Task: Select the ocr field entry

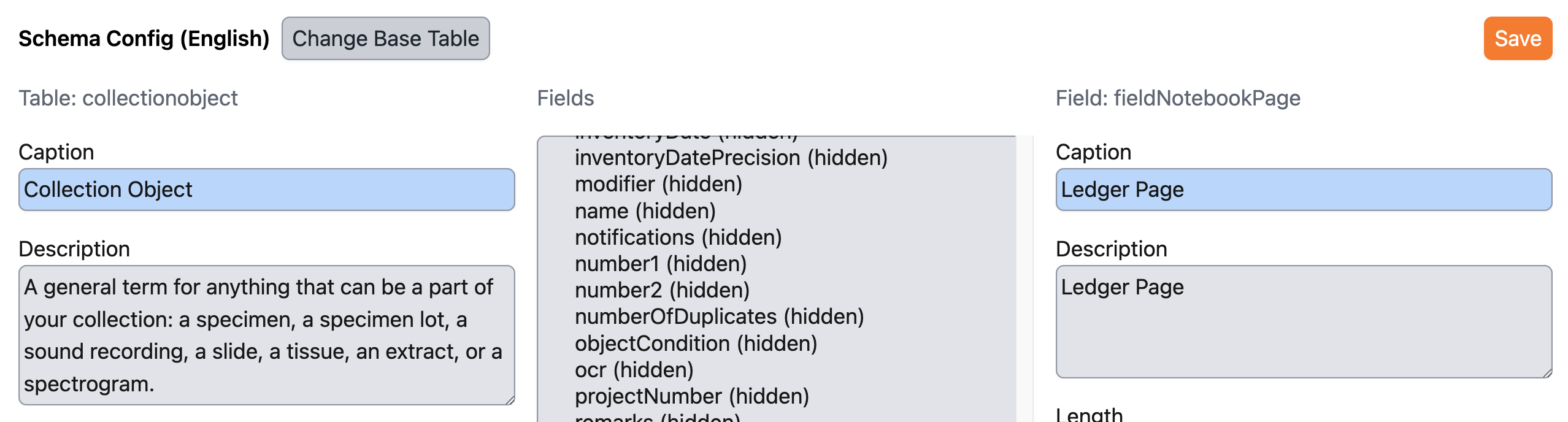Action: [634, 370]
